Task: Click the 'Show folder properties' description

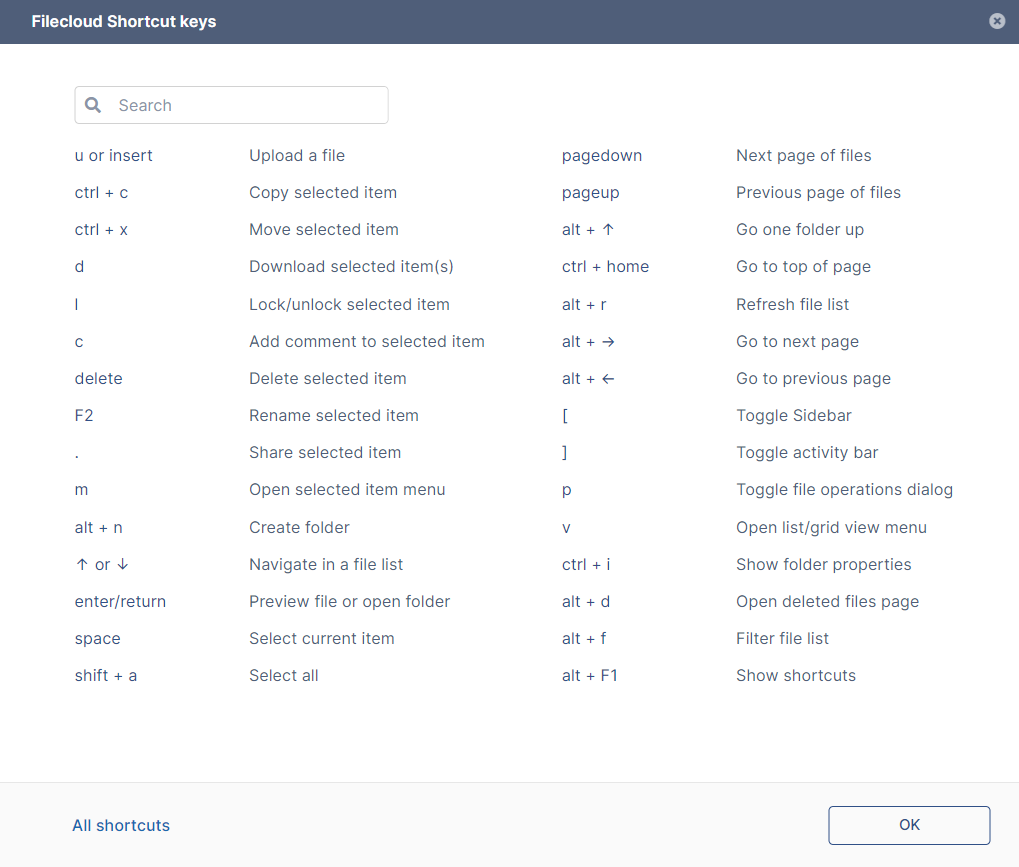Action: coord(824,564)
